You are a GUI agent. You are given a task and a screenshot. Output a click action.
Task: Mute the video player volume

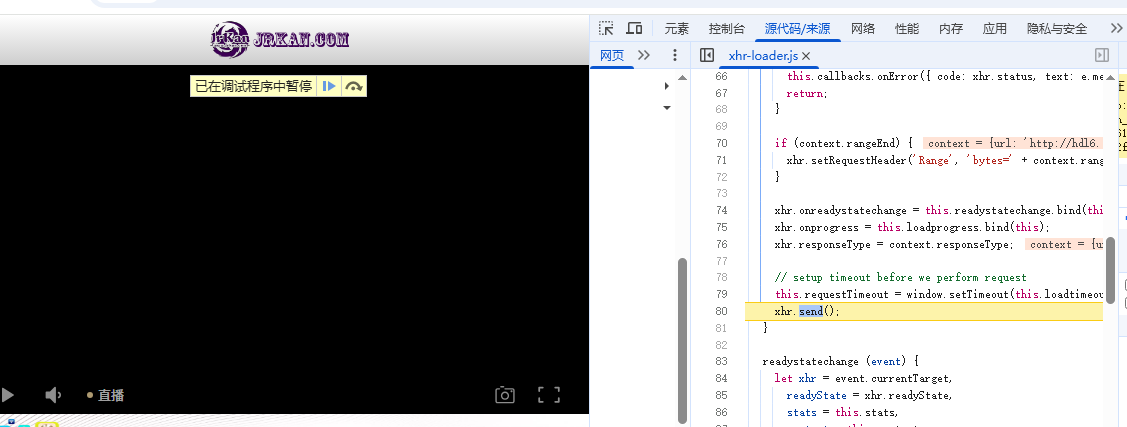54,395
